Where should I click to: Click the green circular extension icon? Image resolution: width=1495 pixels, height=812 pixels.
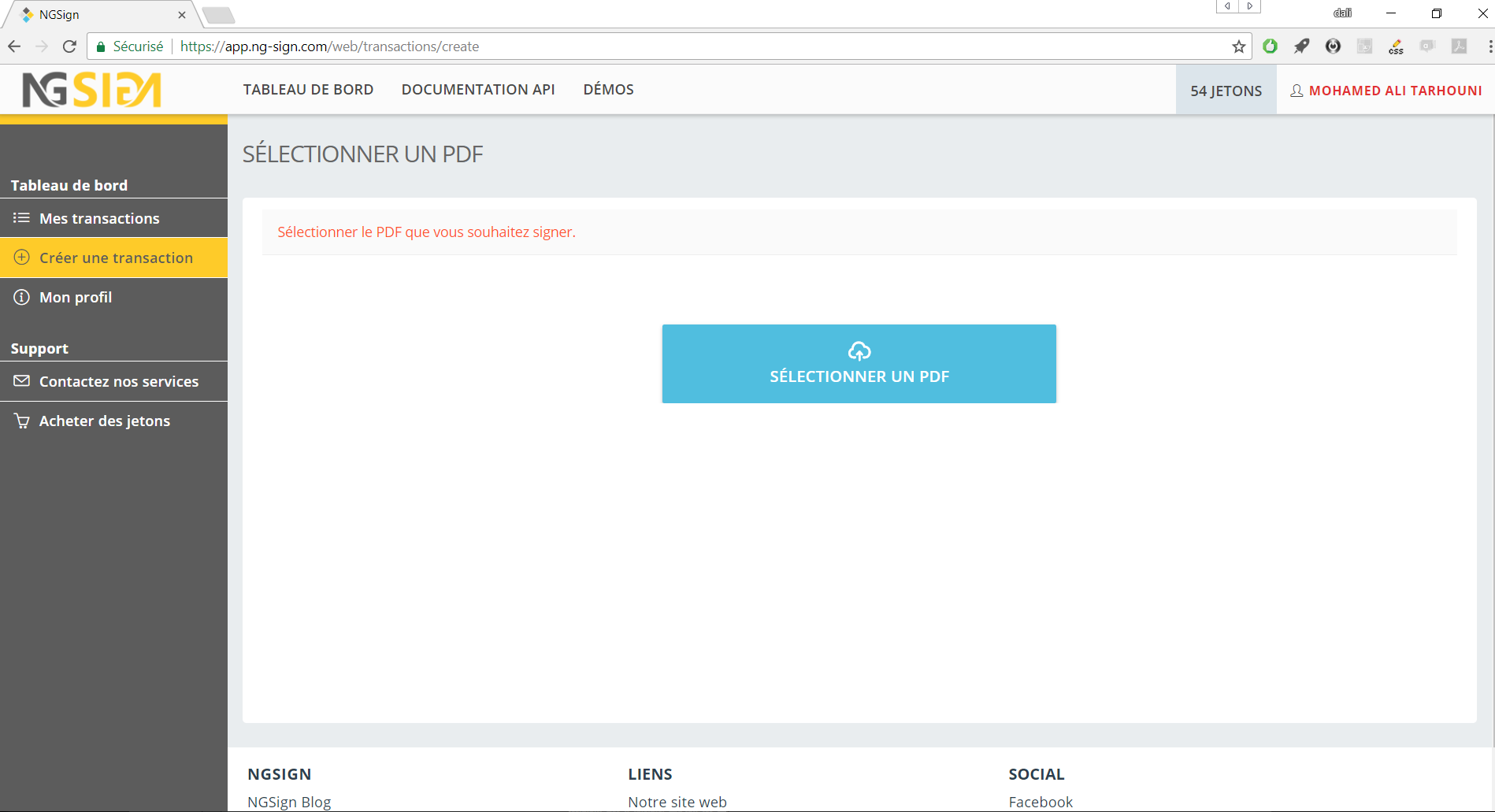coord(1270,46)
